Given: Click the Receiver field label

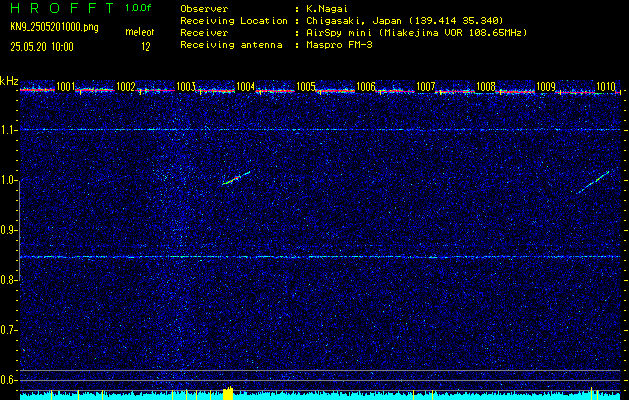Looking at the screenshot, I should [204, 32].
